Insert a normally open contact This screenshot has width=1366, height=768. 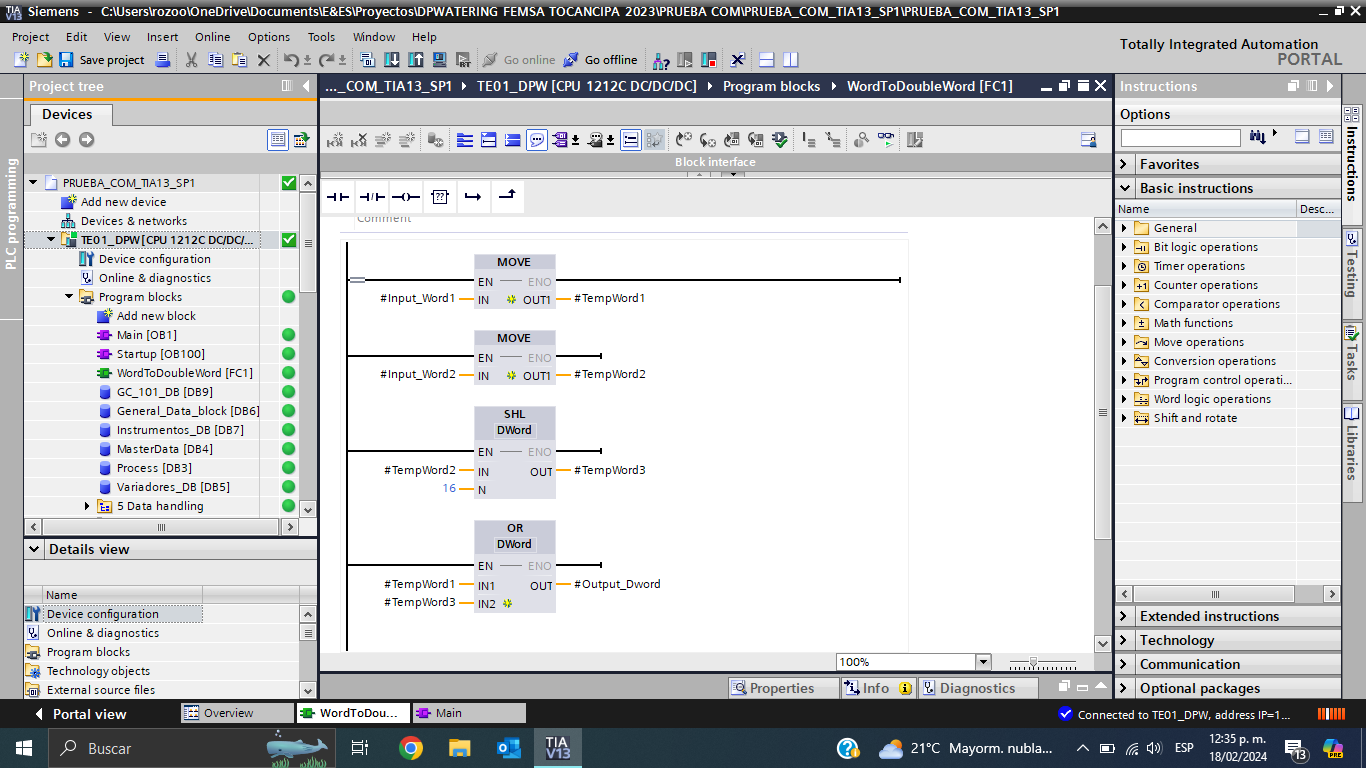pyautogui.click(x=338, y=197)
